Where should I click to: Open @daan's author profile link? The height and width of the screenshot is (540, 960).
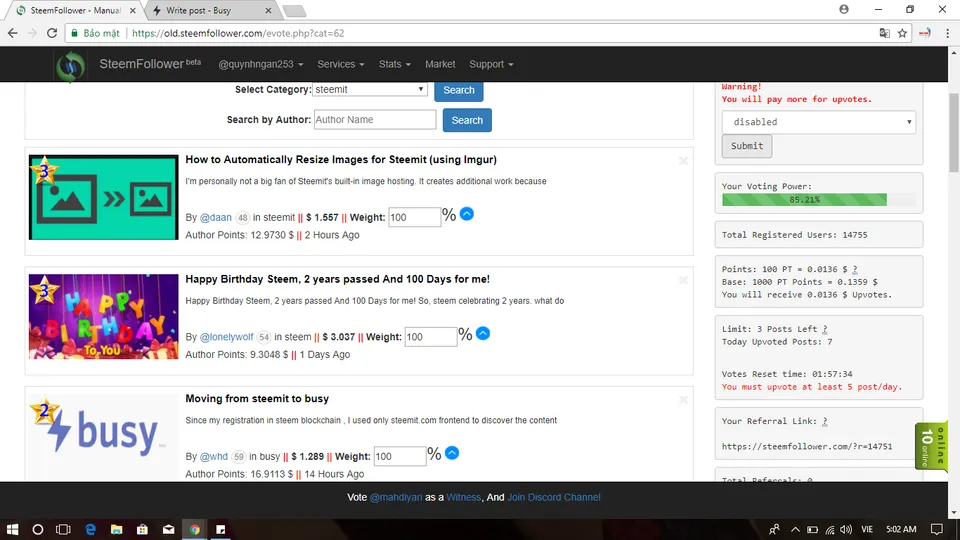(x=216, y=217)
